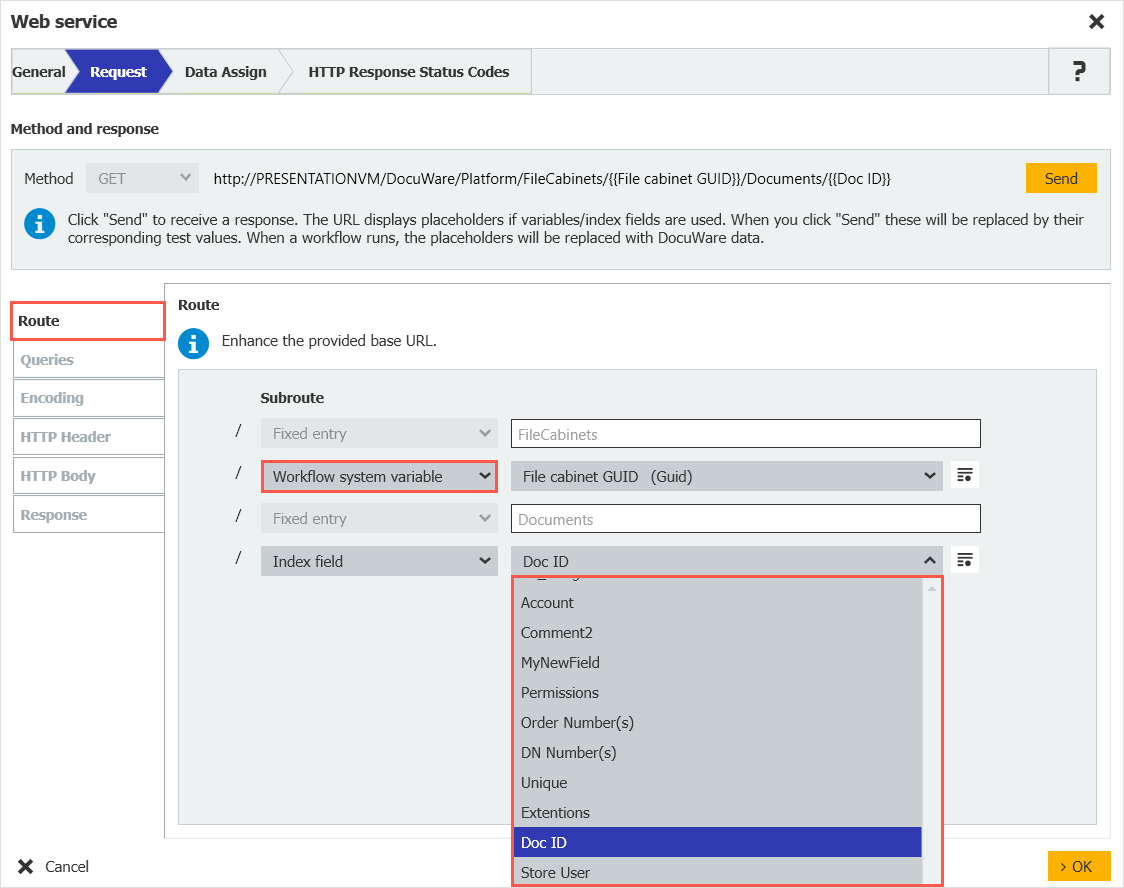
Task: Click the info icon beside the Send instructions
Action: coord(39,224)
